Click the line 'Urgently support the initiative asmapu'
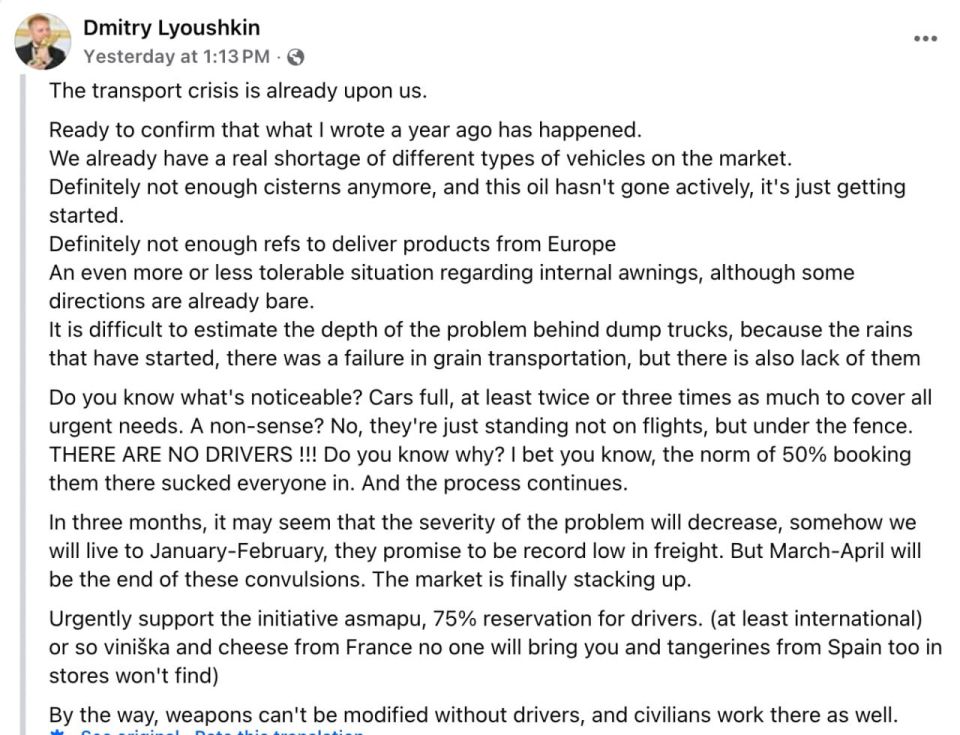 pos(485,620)
